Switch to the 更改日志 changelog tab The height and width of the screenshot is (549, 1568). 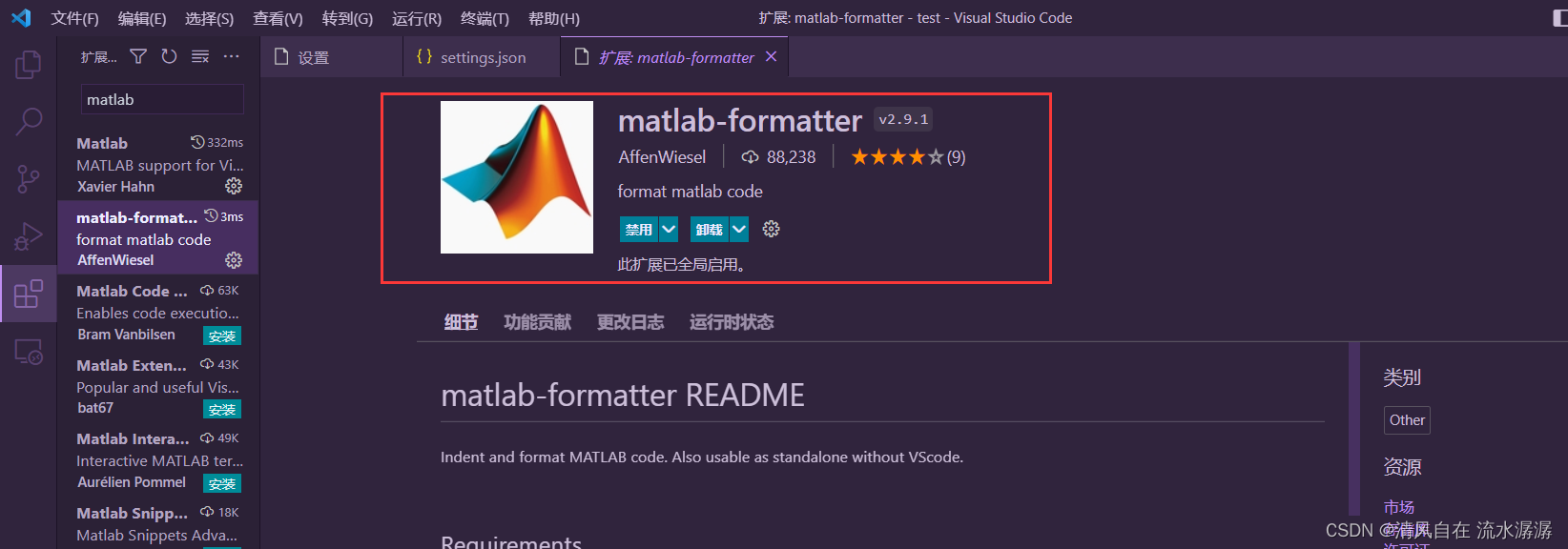coord(630,322)
